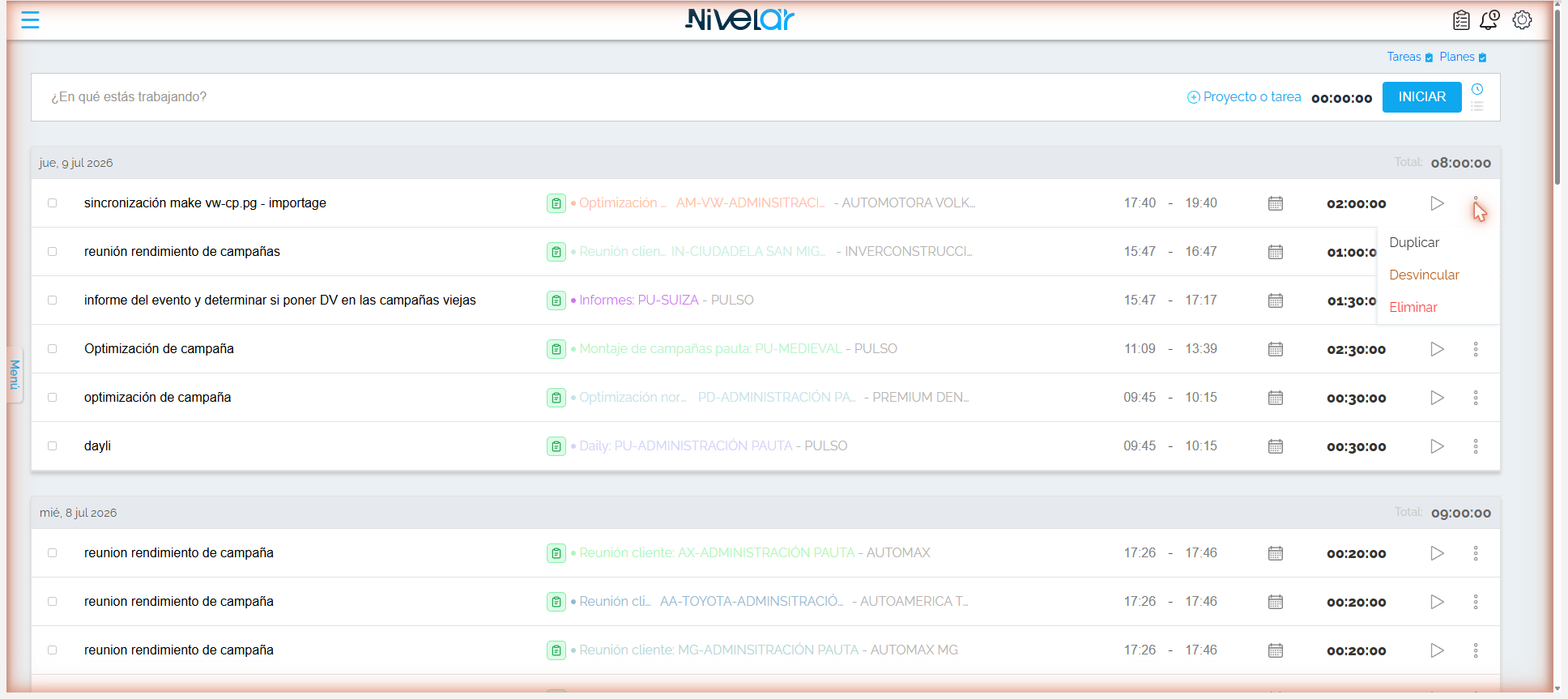Open more options for PREMIUM DEN optimización row

coord(1476,398)
